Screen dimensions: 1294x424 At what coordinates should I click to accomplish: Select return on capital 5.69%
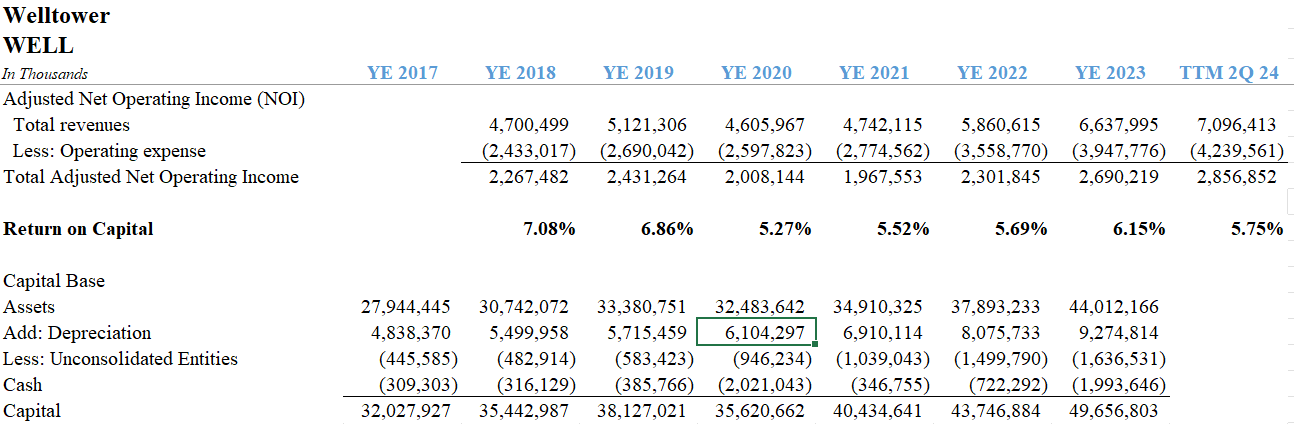tap(1021, 229)
